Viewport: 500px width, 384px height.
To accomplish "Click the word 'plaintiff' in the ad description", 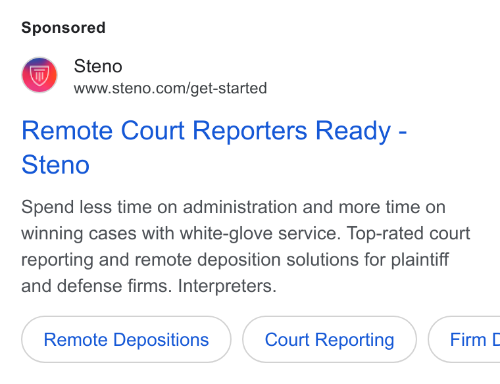I will (420, 260).
